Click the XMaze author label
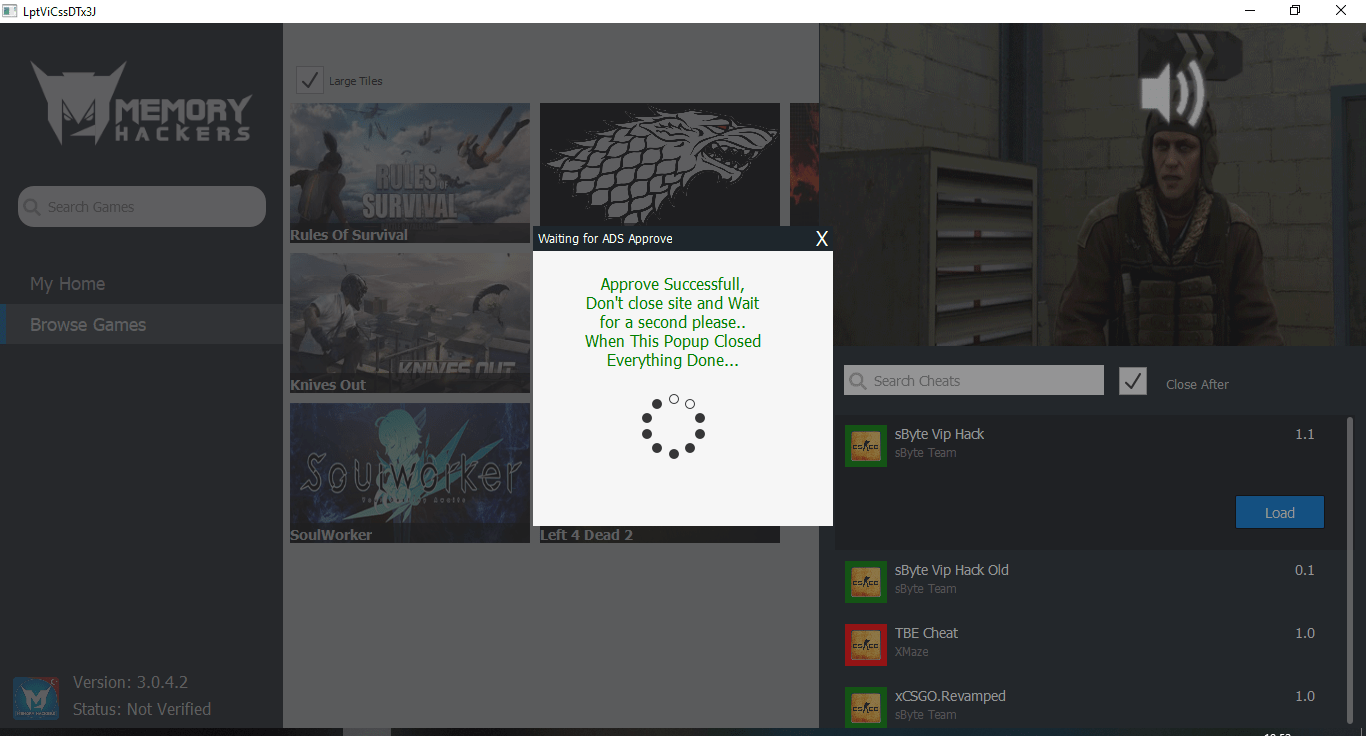Image resolution: width=1366 pixels, height=736 pixels. coord(912,652)
